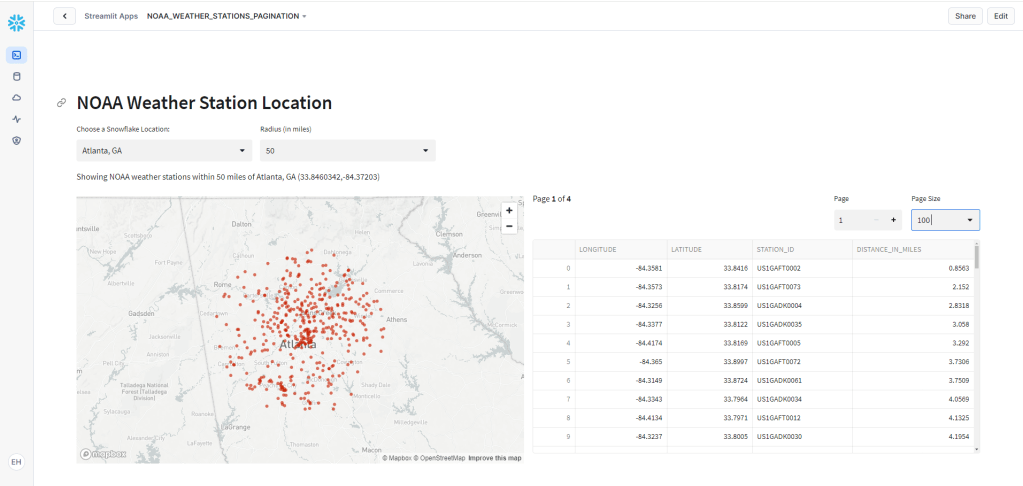Go to Streamlit Apps breadcrumb
The image size is (1023, 486).
[x=111, y=16]
